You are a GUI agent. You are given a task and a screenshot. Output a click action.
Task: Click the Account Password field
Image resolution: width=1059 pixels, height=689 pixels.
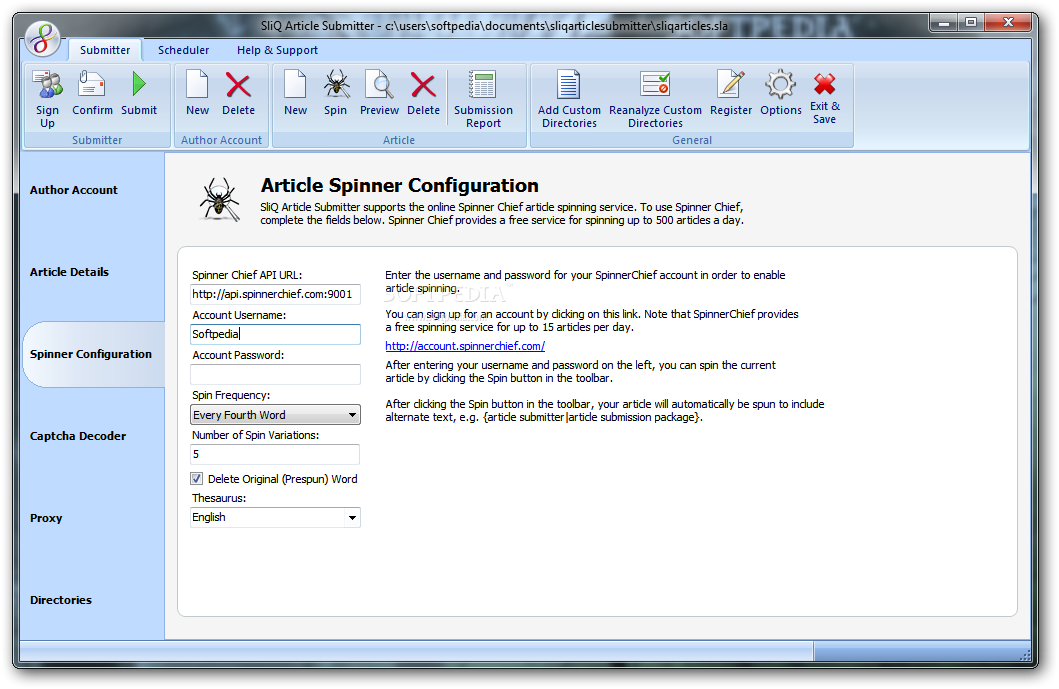[276, 374]
